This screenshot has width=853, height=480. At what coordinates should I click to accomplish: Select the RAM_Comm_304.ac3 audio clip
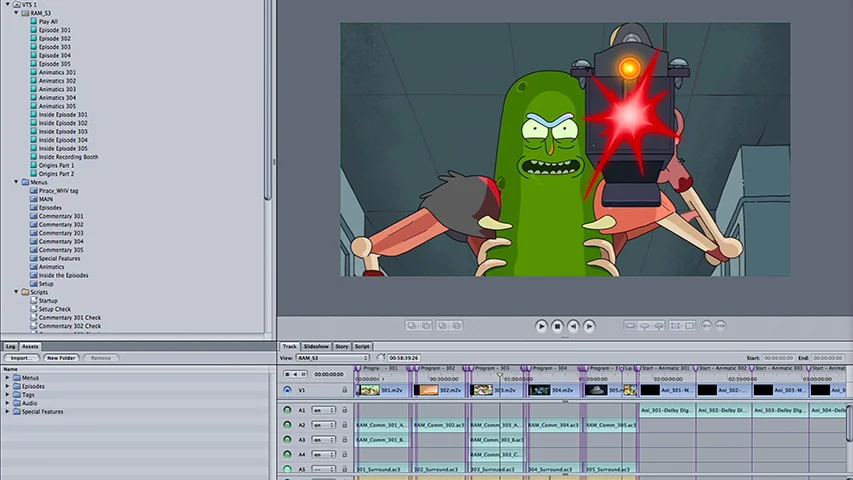click(x=553, y=424)
